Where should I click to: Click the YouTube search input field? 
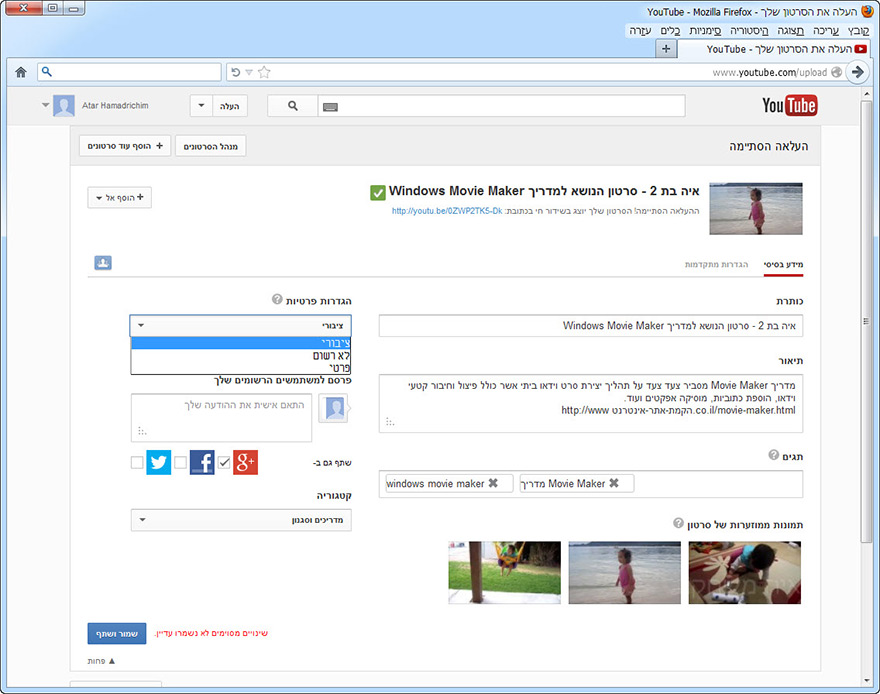point(502,105)
